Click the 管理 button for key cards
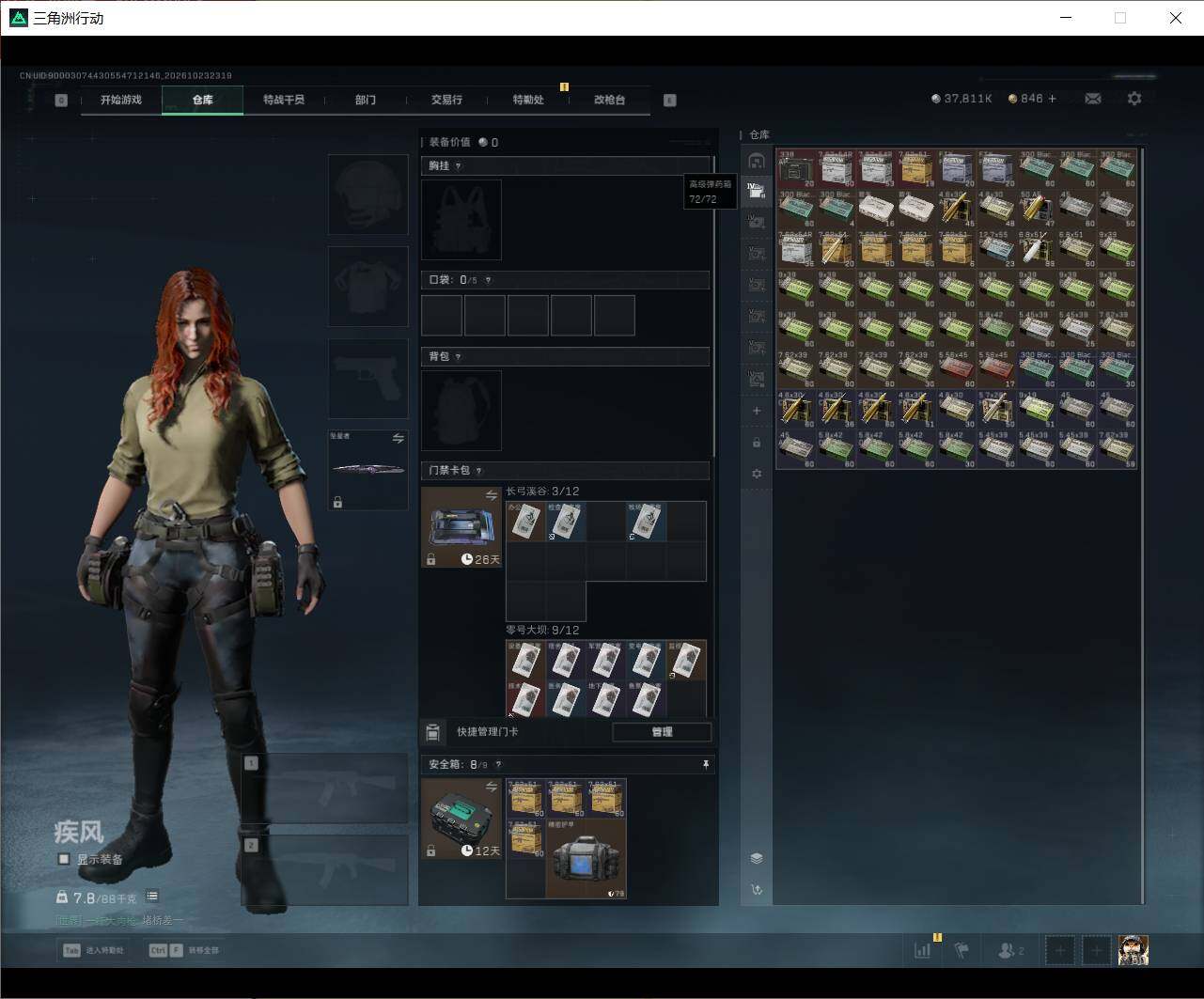1204x999 pixels. pos(662,732)
